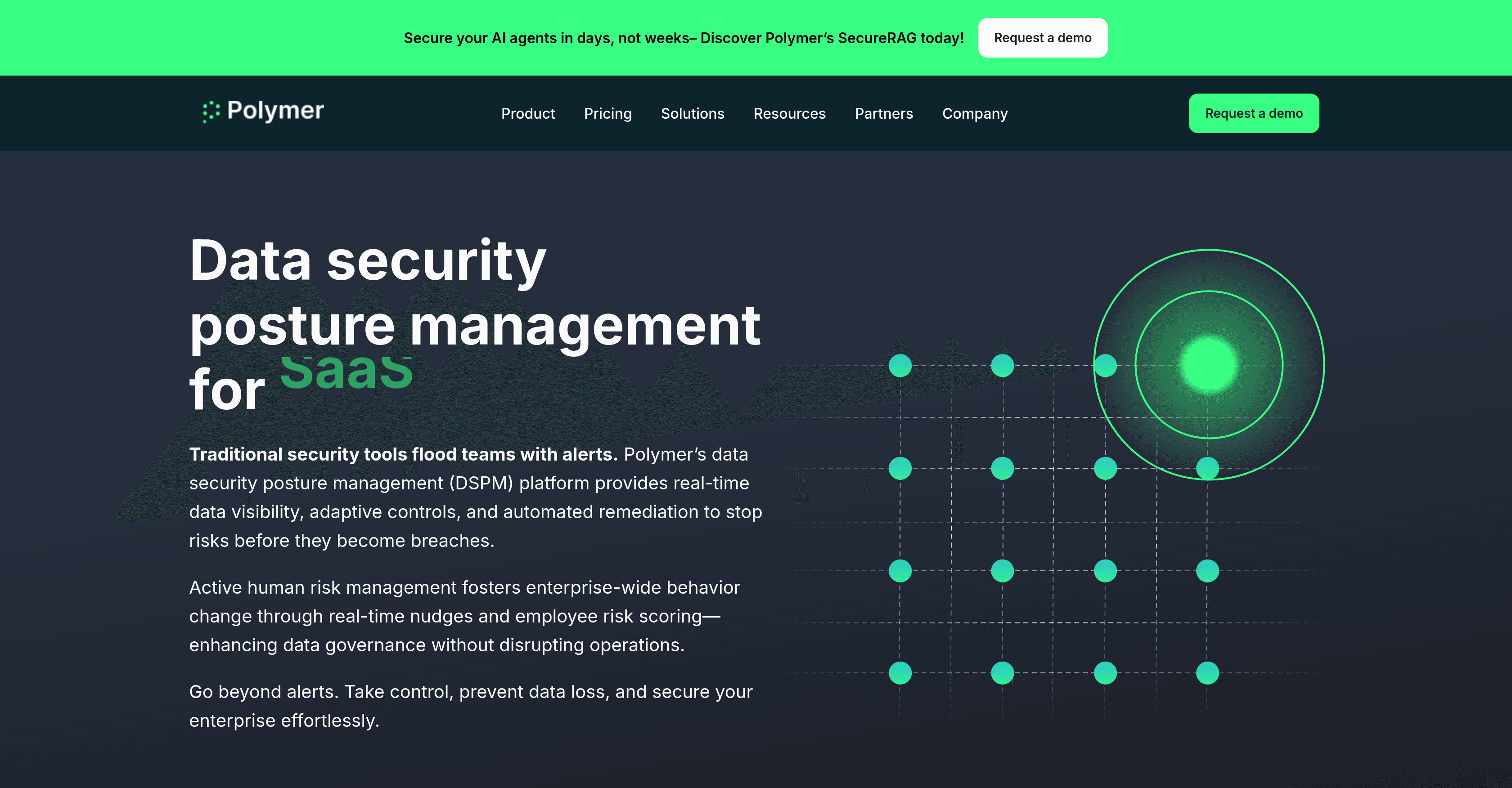The width and height of the screenshot is (1512, 788).
Task: Expand the Resources dropdown
Action: coord(789,113)
